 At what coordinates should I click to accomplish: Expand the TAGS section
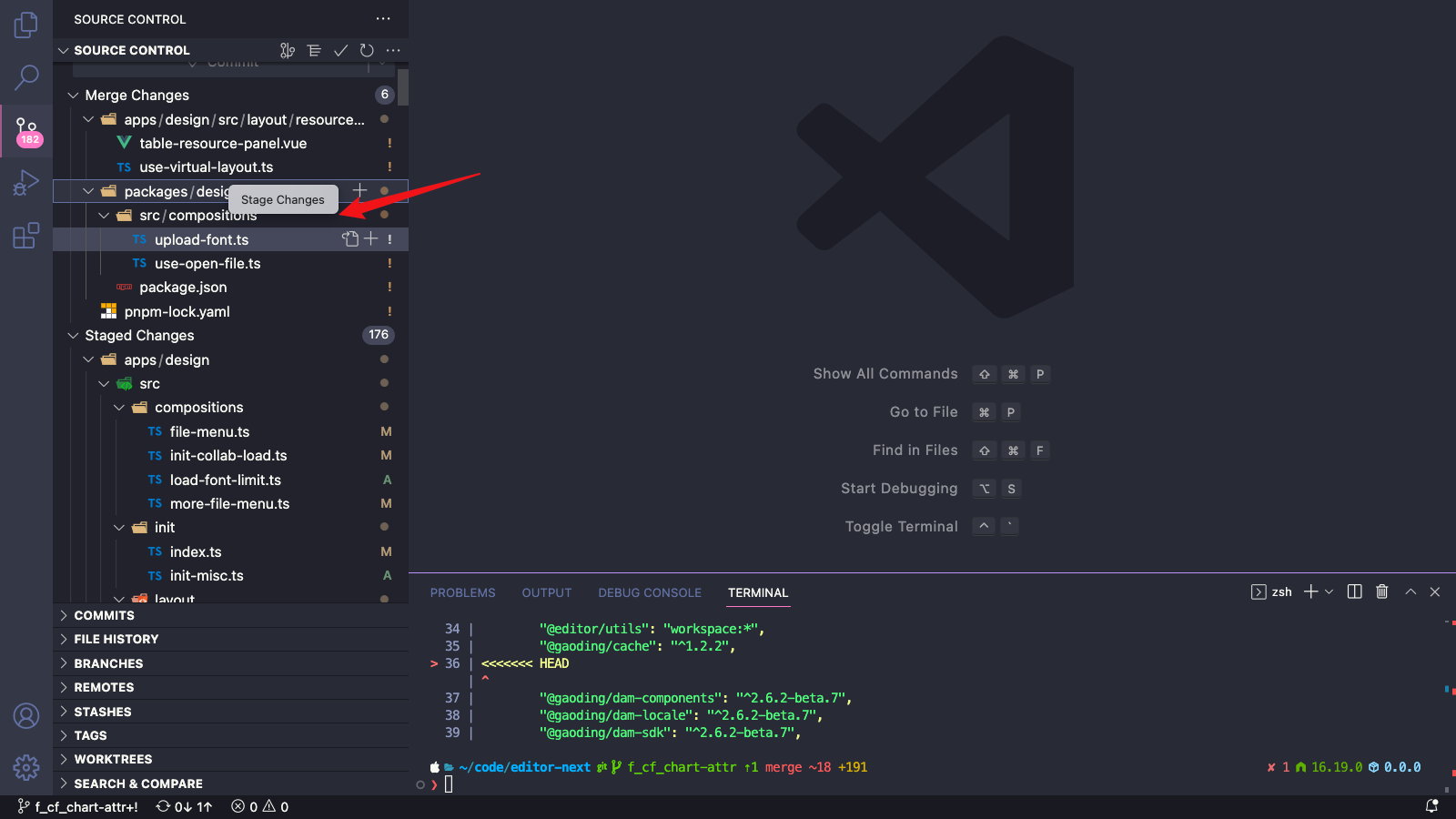click(x=230, y=735)
